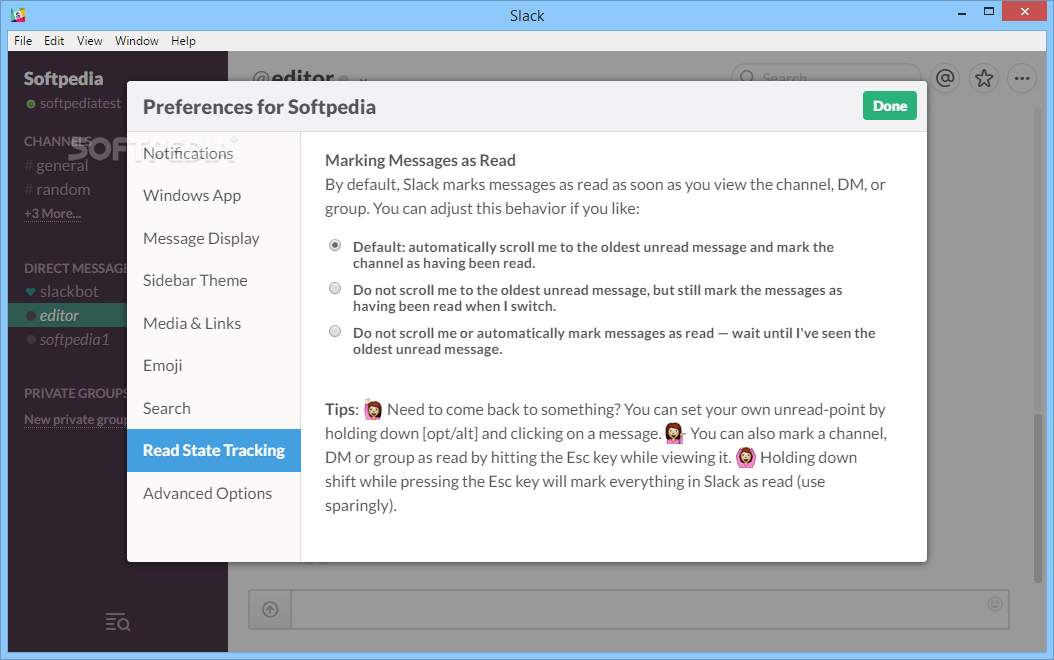Open the more options ellipsis icon
Screen dimensions: 1054x660
(1022, 79)
